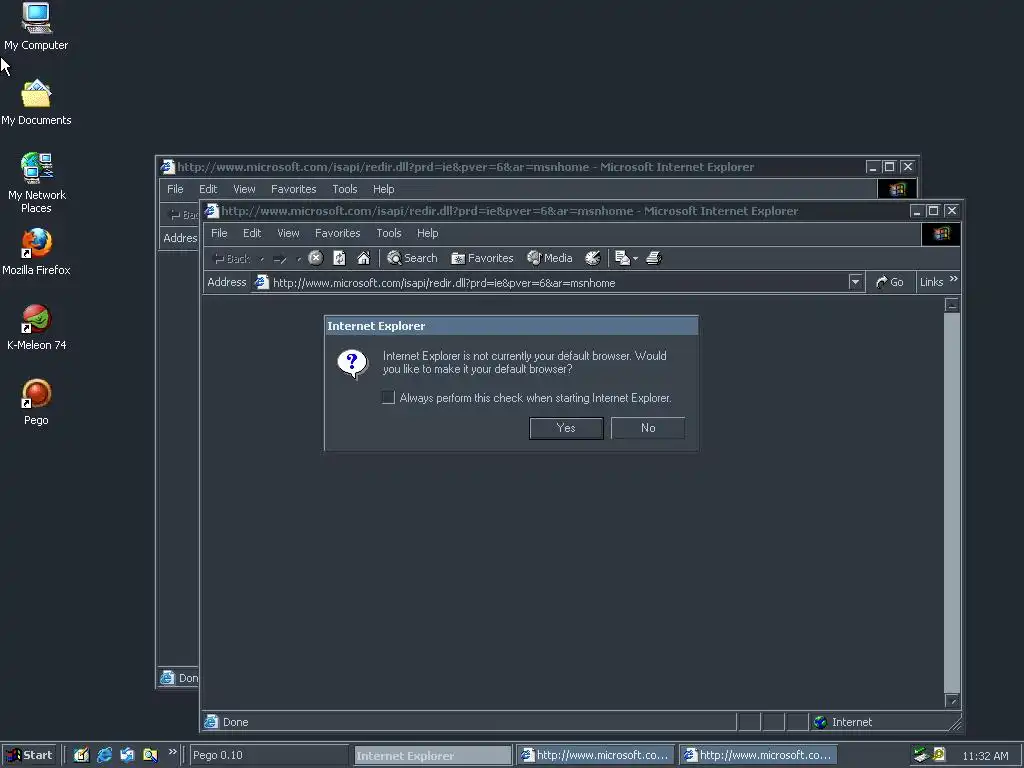
Task: Open File menu in the back IE window
Action: point(175,189)
